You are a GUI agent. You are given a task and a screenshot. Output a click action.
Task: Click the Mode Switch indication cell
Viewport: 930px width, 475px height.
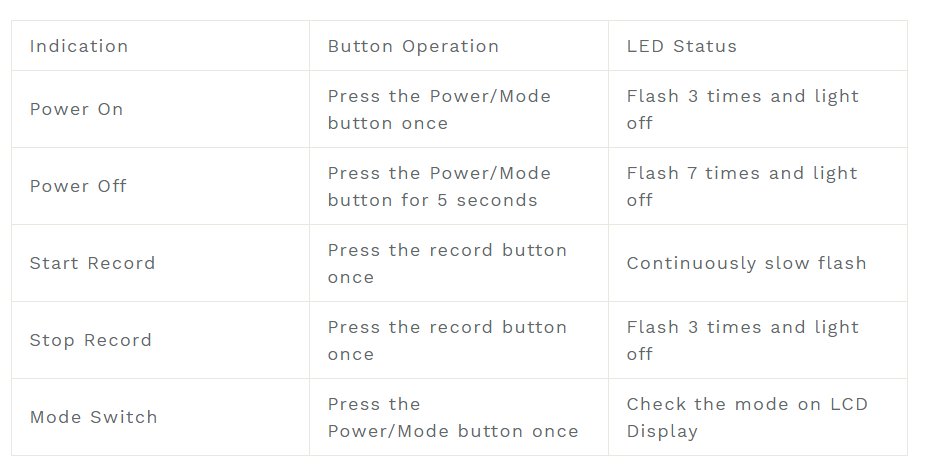pos(93,418)
